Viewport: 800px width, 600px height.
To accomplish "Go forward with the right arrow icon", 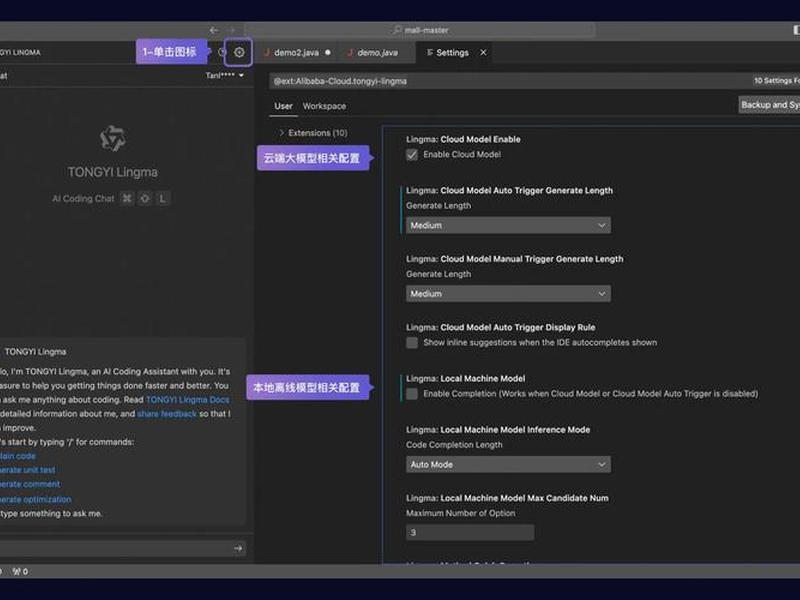I will pyautogui.click(x=233, y=30).
